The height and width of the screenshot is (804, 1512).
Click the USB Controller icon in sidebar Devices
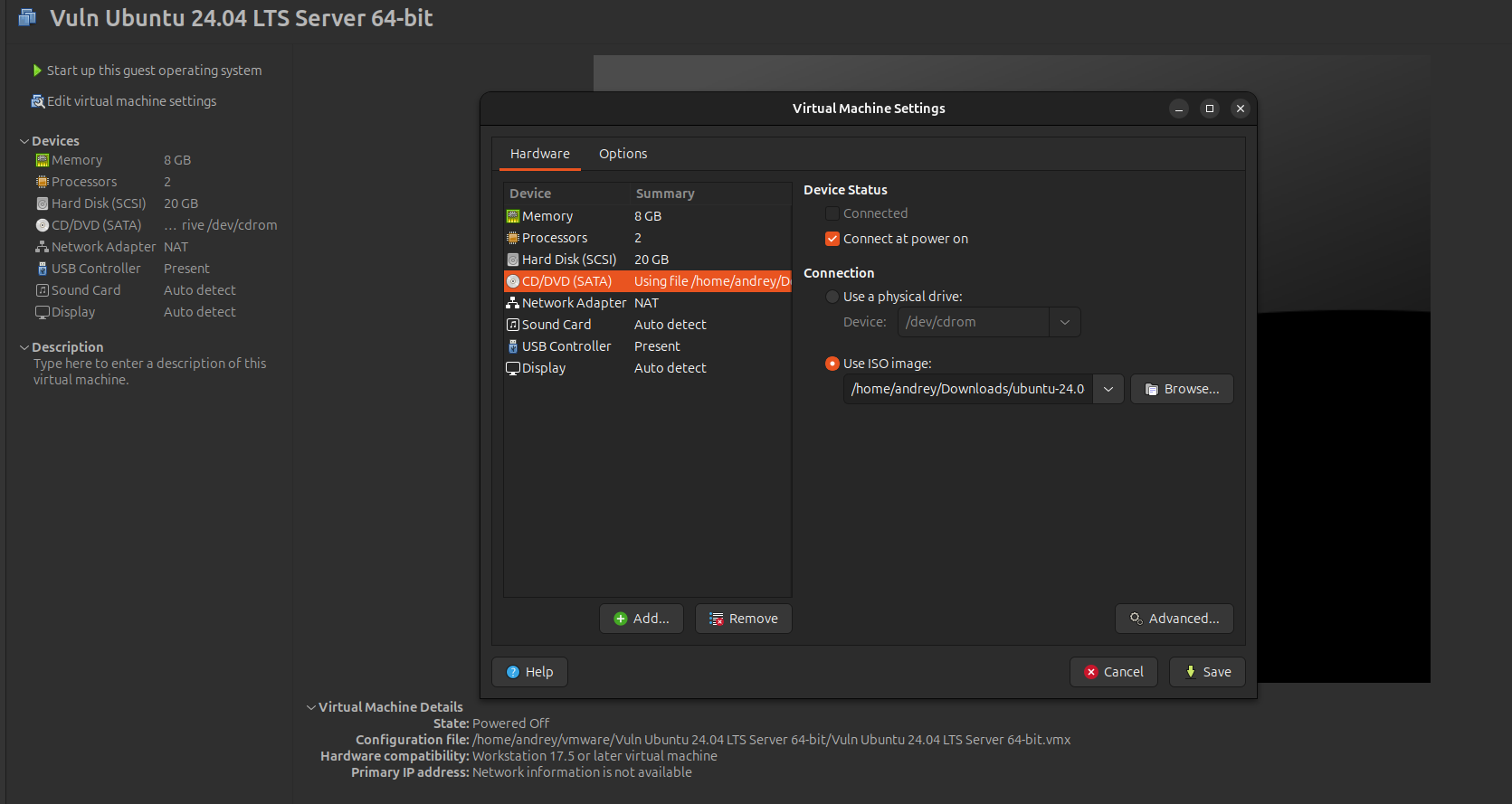(x=43, y=269)
